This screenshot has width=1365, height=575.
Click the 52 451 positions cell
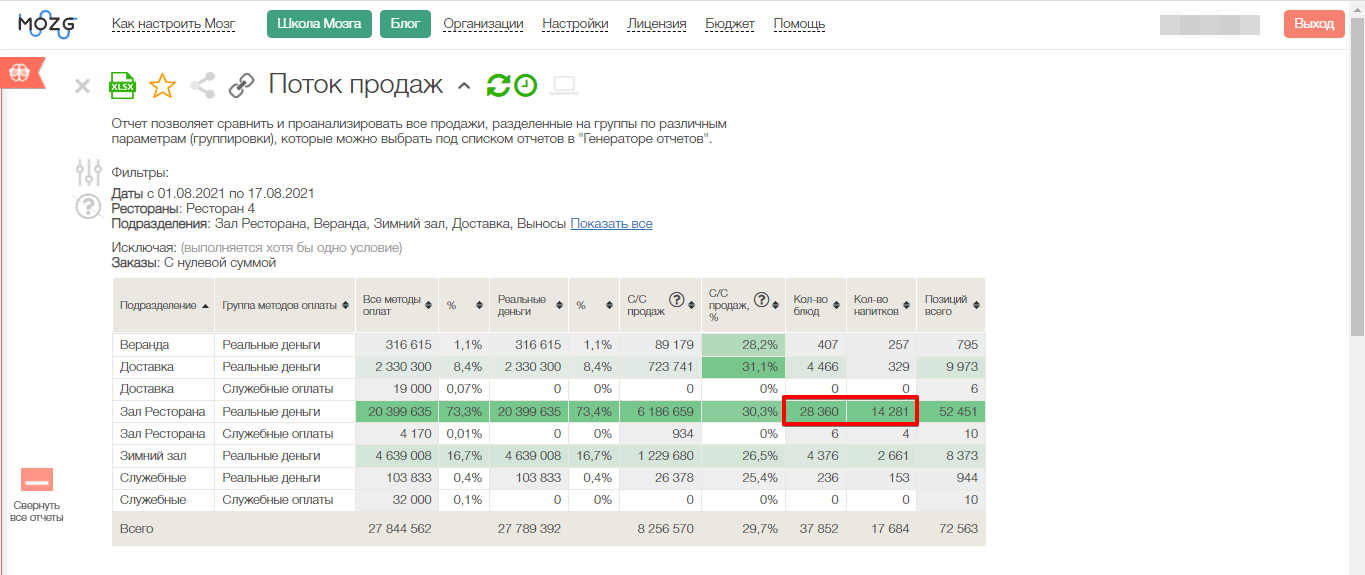click(950, 411)
